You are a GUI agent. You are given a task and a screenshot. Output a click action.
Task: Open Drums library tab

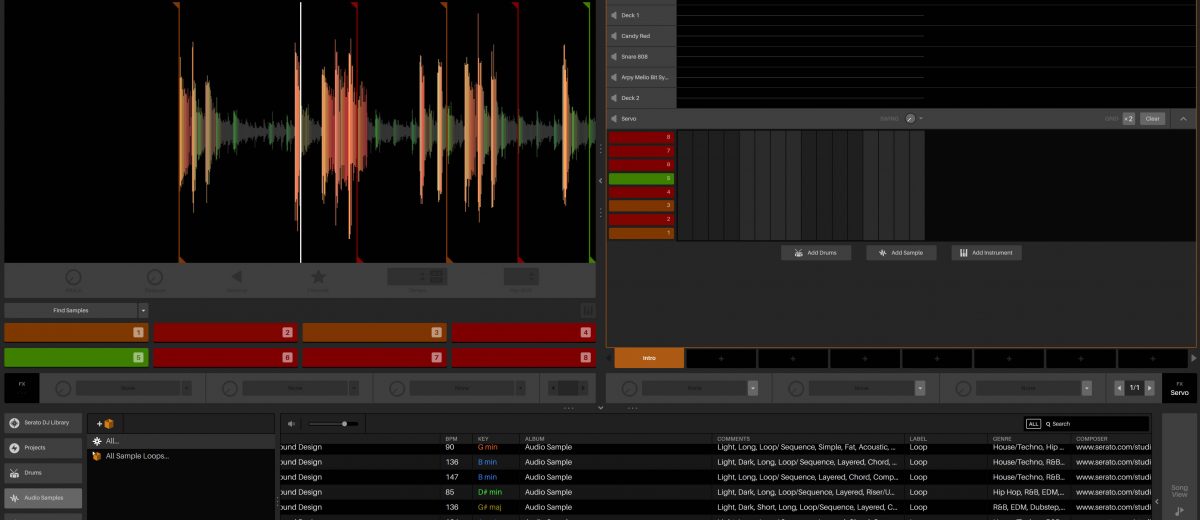(44, 473)
